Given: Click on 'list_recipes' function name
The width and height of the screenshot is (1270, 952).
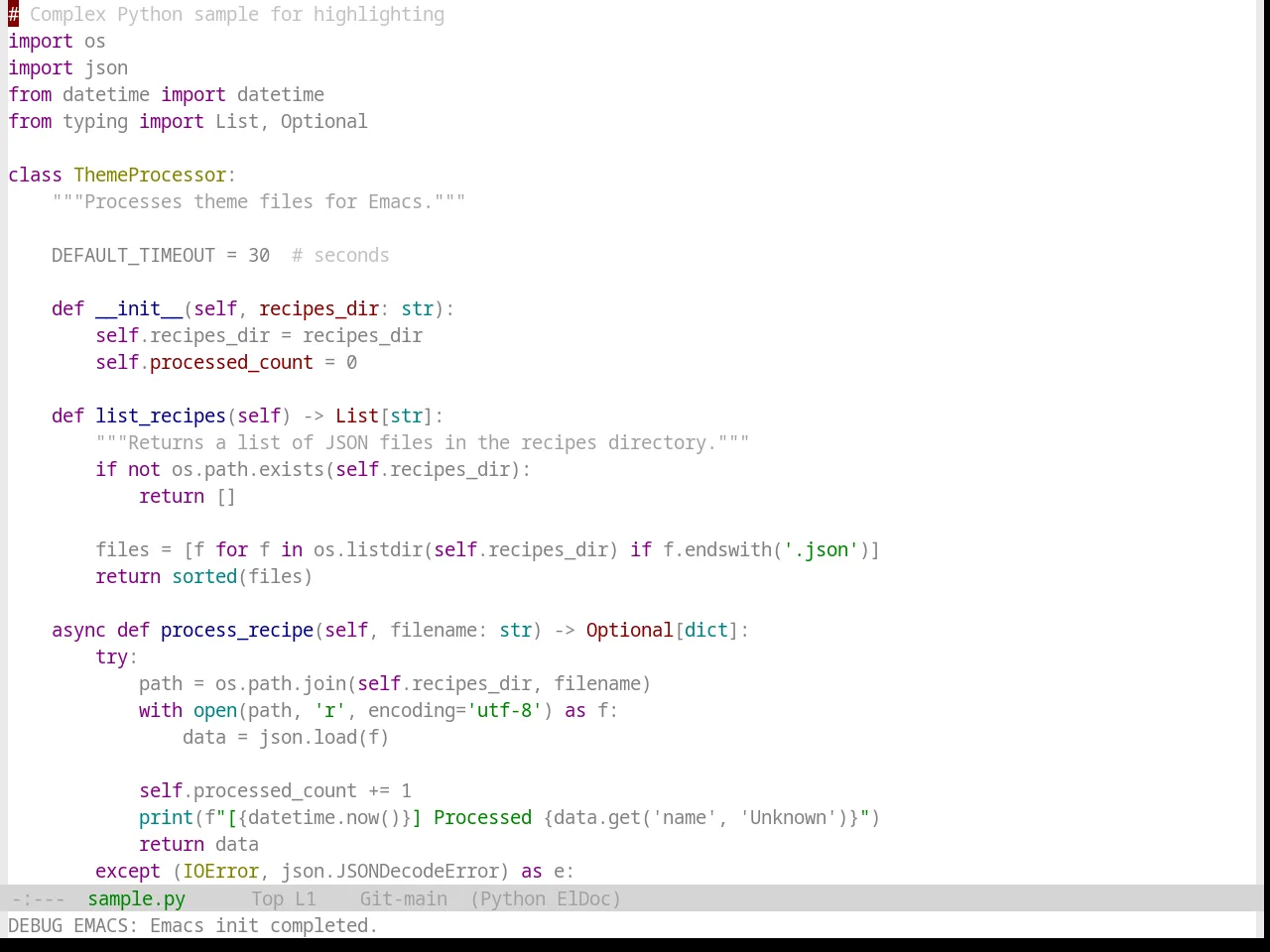Looking at the screenshot, I should [161, 416].
